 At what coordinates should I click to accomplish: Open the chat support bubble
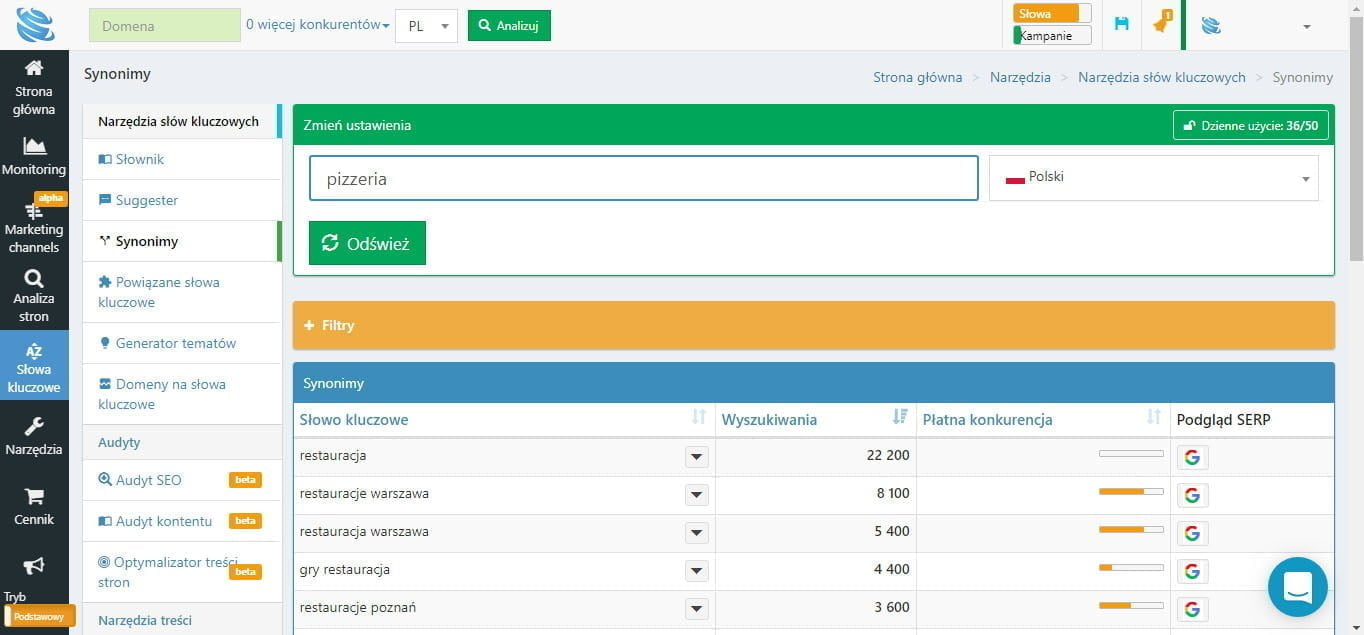coord(1297,587)
